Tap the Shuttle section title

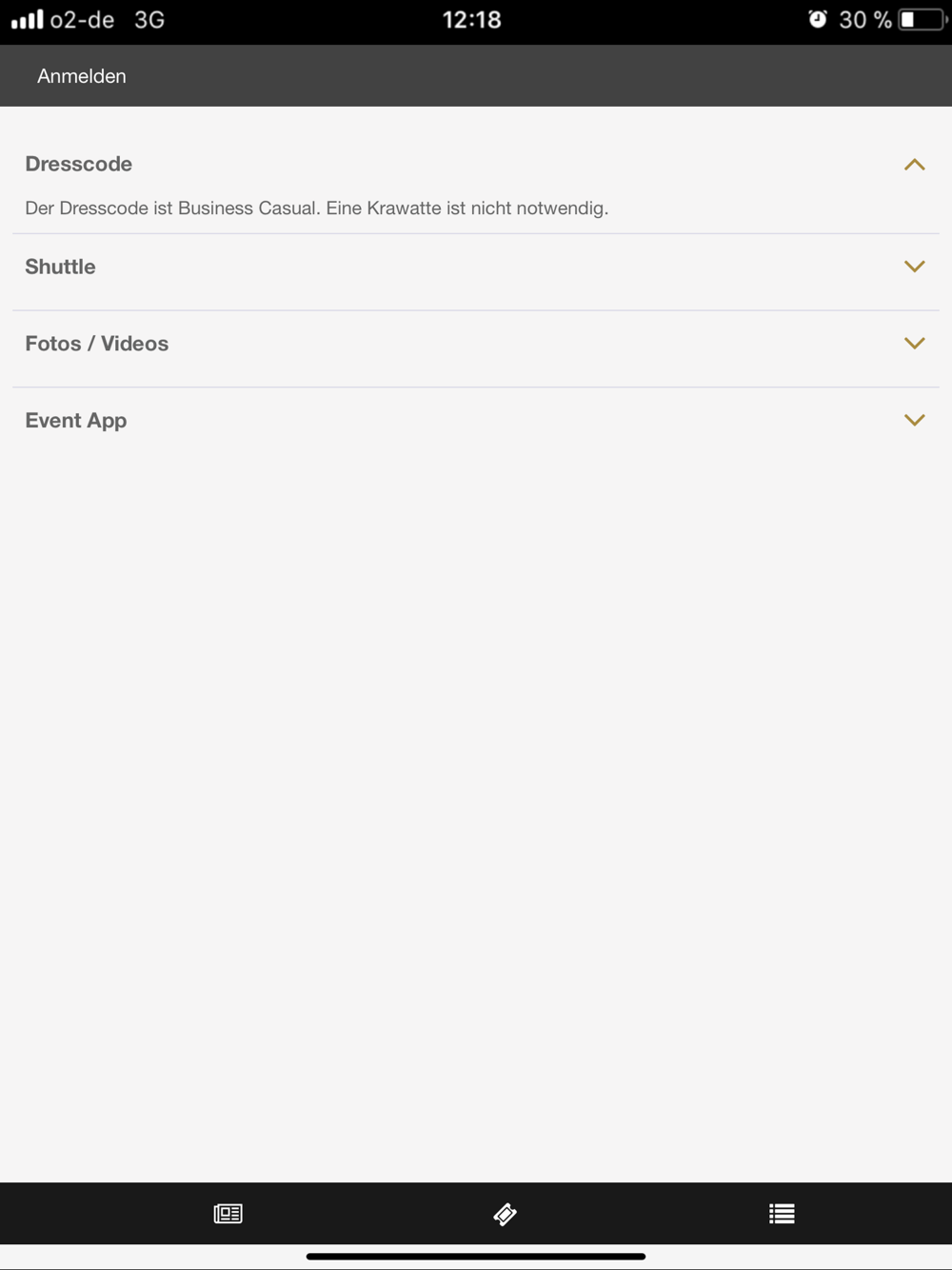tap(60, 267)
